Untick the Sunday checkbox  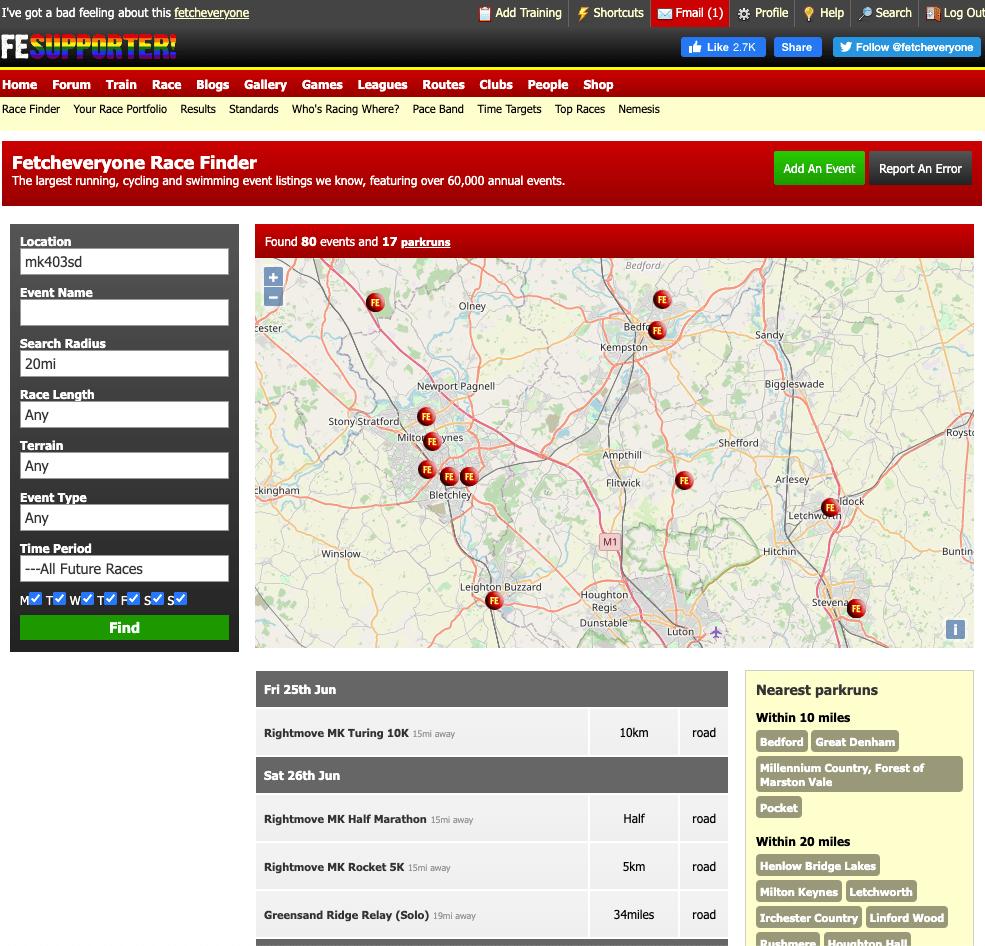(x=180, y=599)
